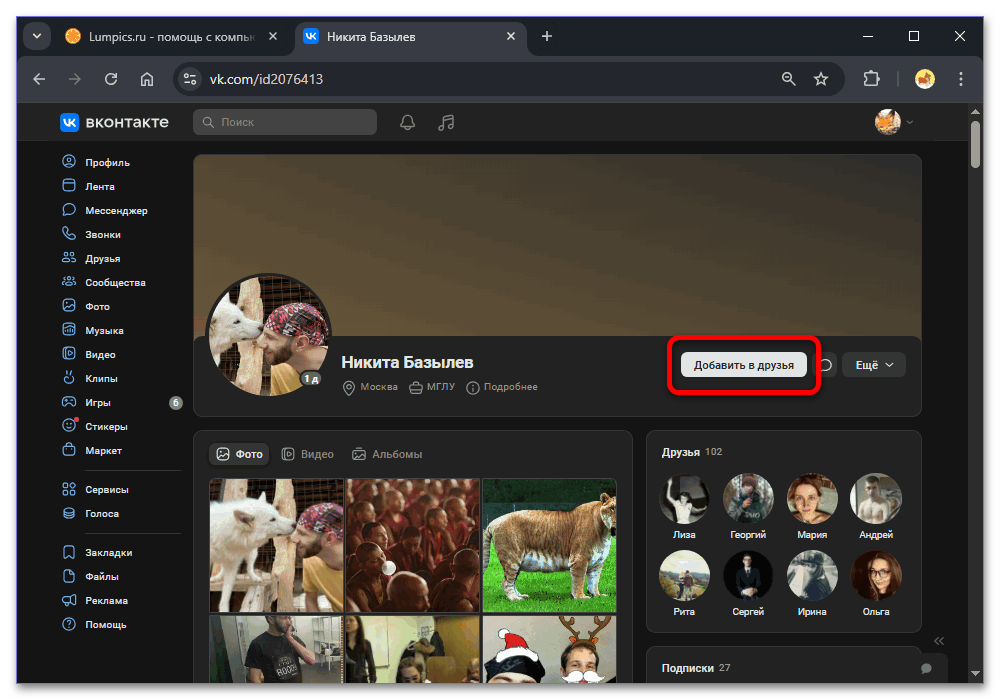Open the Профиль sidebar item

pos(96,162)
